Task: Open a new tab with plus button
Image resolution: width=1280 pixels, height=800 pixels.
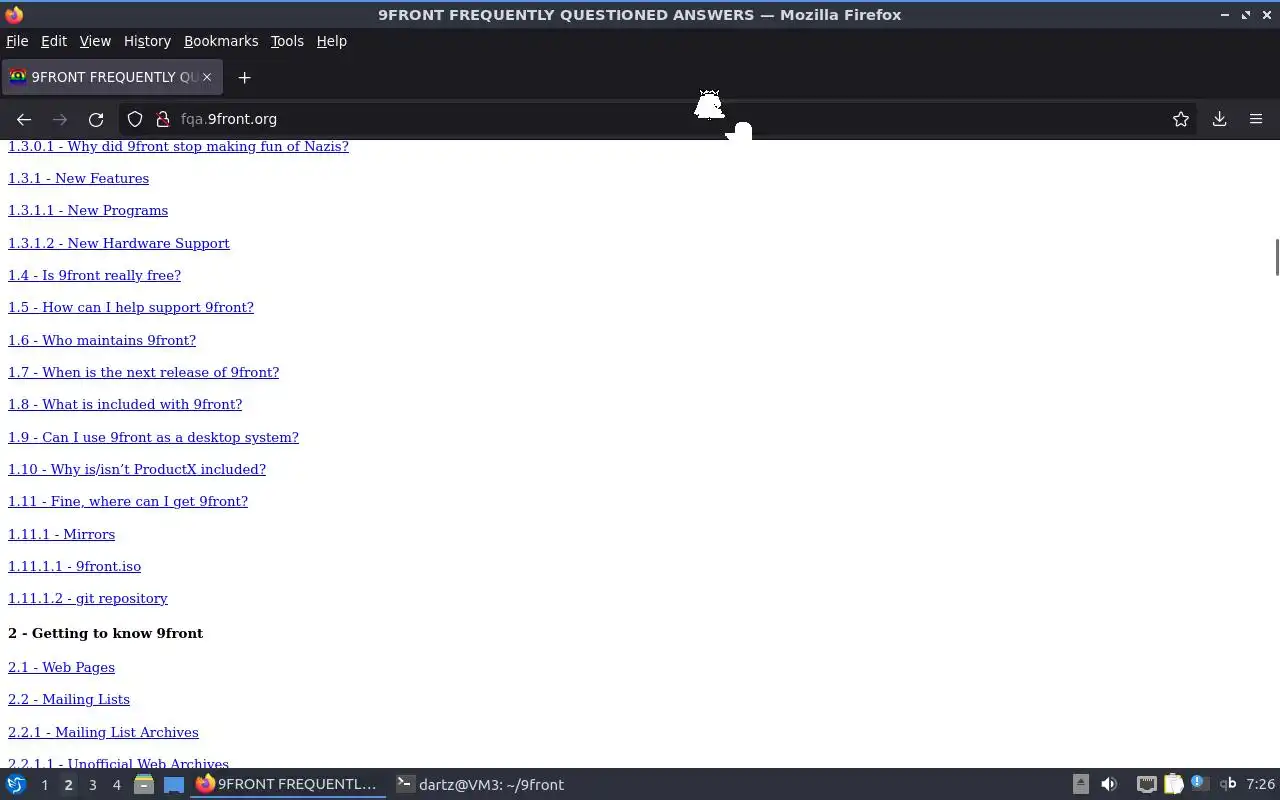Action: coord(244,77)
